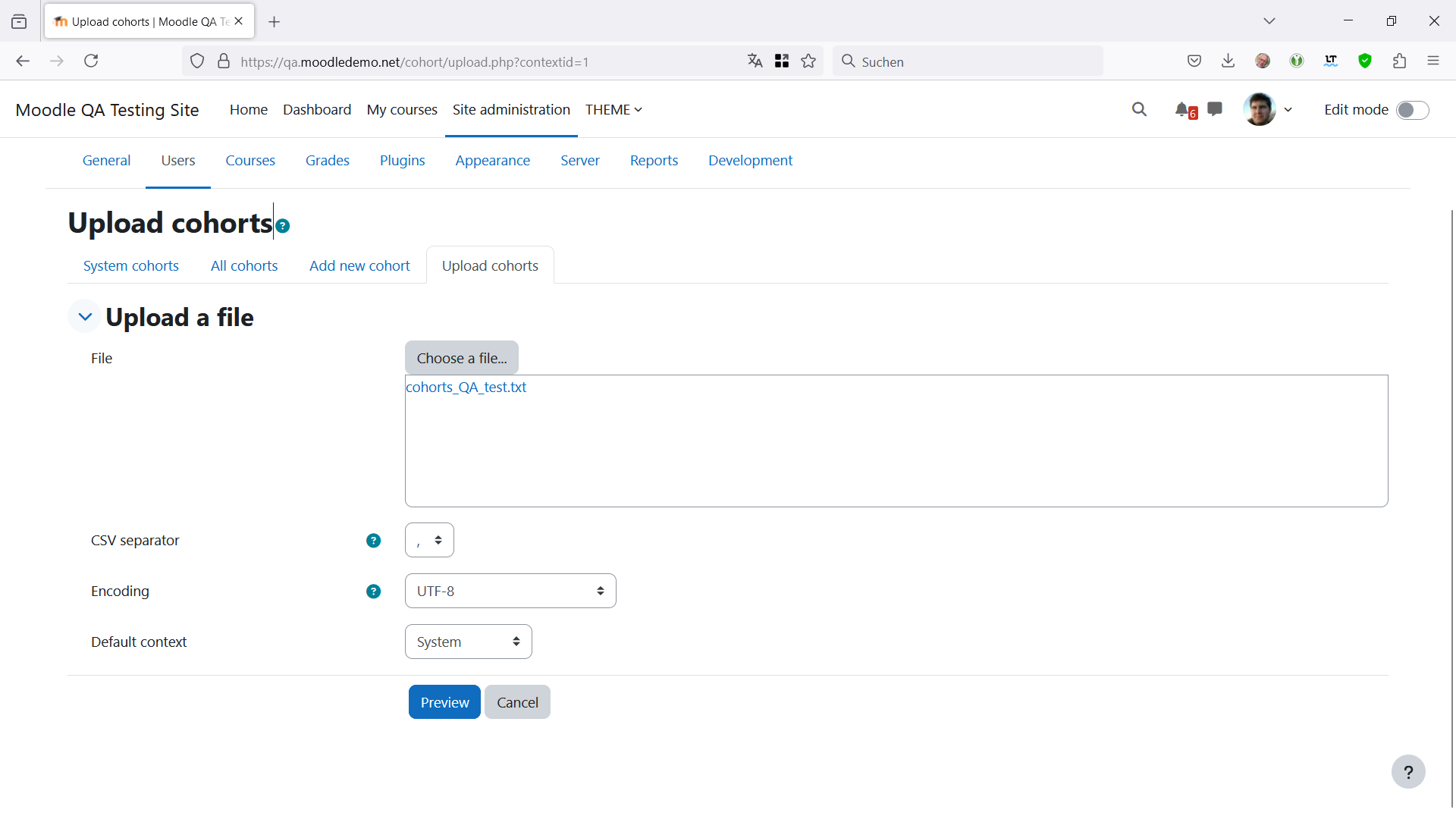This screenshot has height=819, width=1456.
Task: Click the Preview button
Action: pos(444,702)
